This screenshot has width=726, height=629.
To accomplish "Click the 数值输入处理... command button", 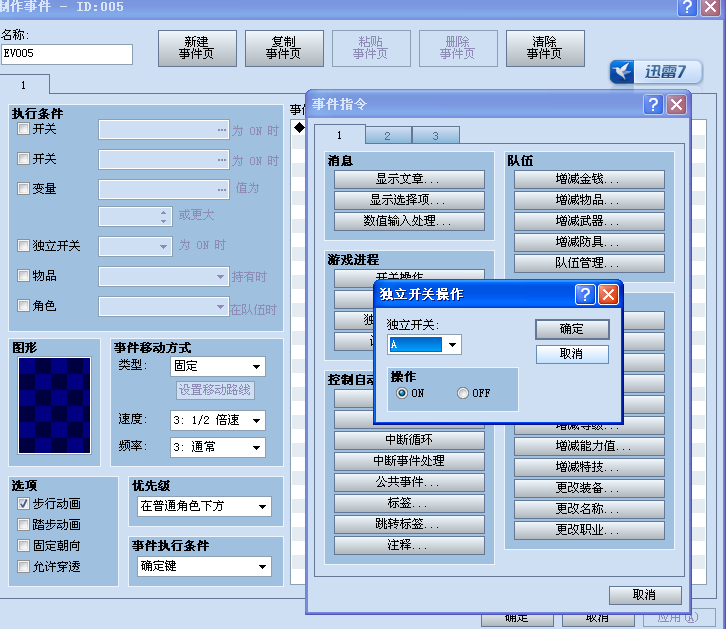I will pos(409,221).
